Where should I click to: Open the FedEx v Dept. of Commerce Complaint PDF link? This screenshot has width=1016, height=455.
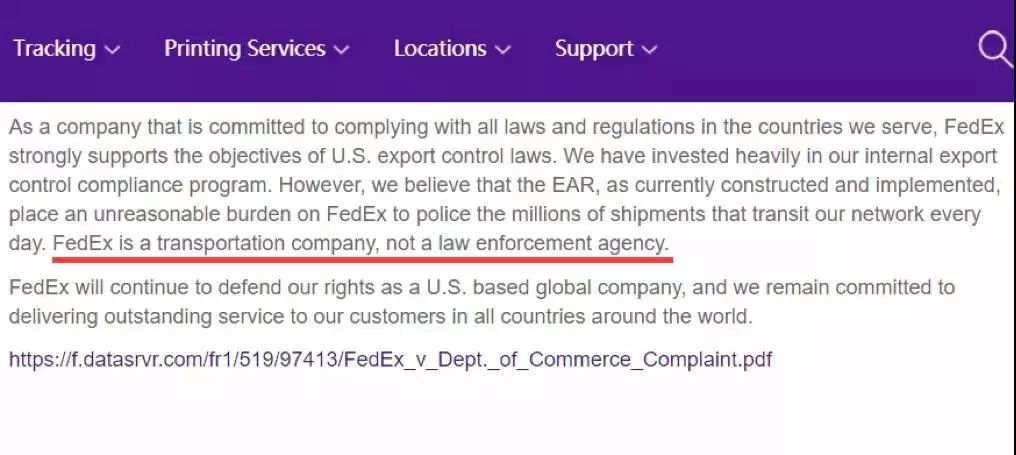390,358
